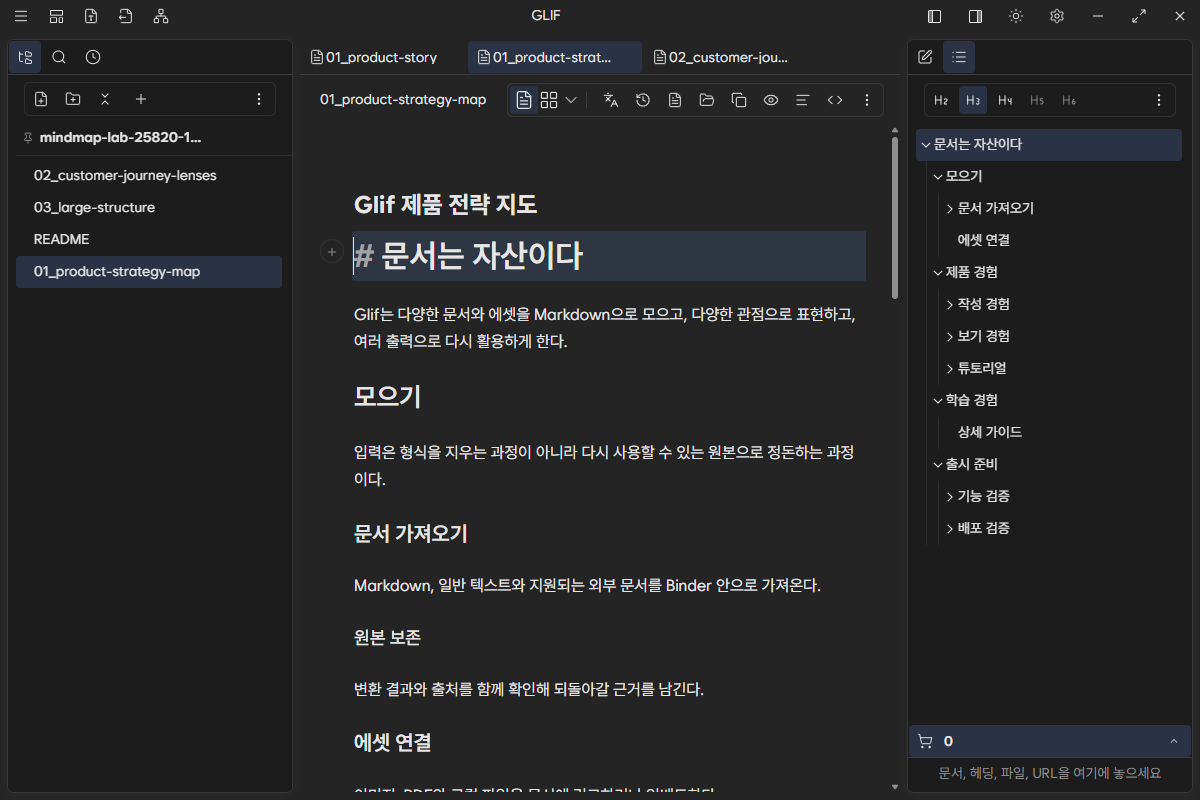This screenshot has height=800, width=1200.
Task: Switch to 02_customer-jou... tab
Action: pos(722,57)
